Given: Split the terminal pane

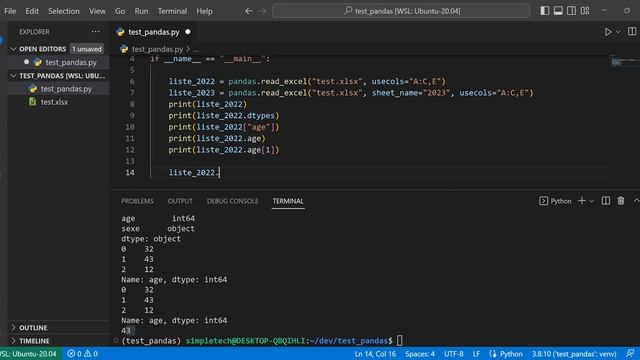Looking at the screenshot, I should (x=606, y=200).
